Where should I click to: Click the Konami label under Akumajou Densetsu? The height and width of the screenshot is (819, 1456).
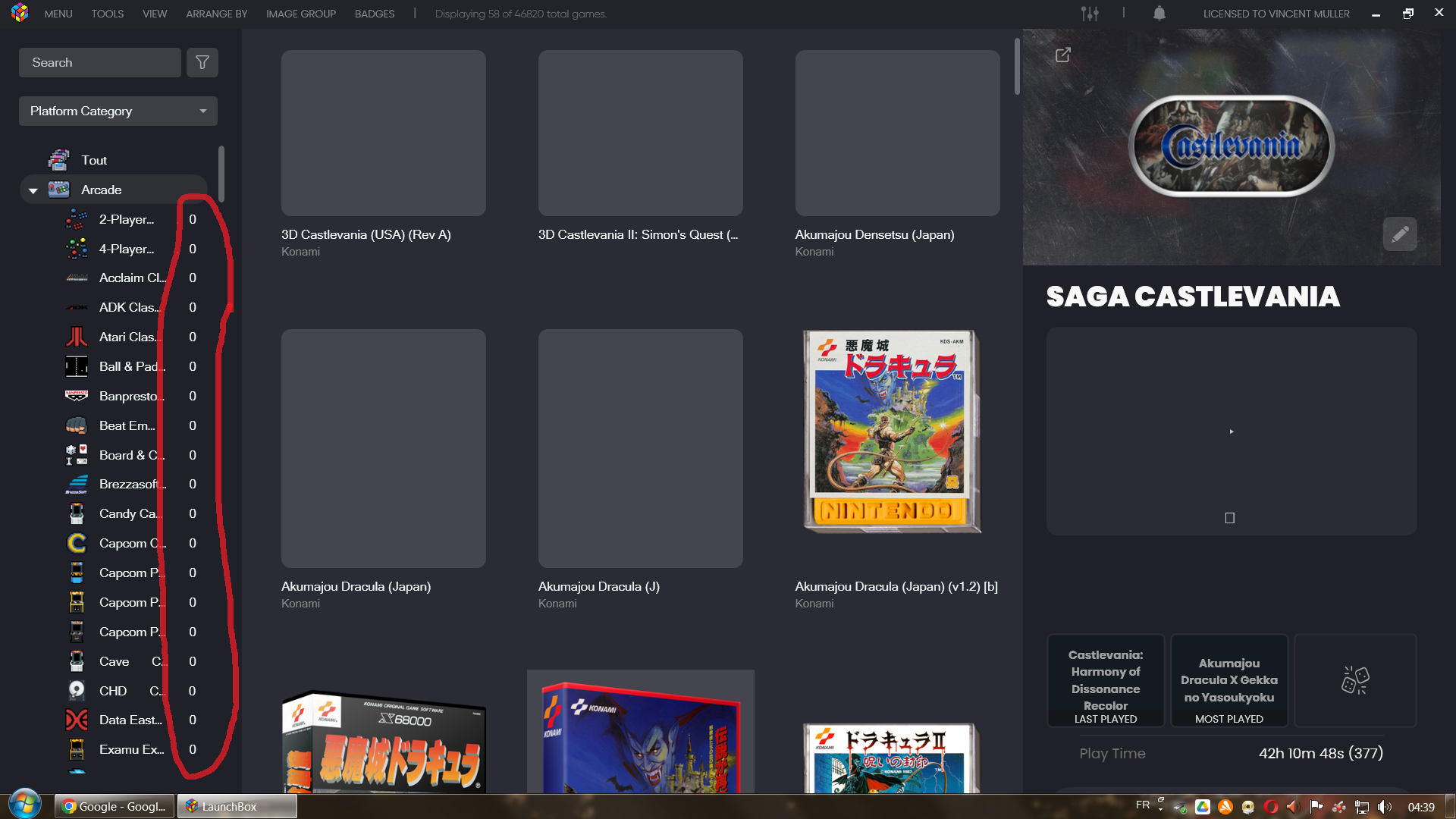pos(814,252)
